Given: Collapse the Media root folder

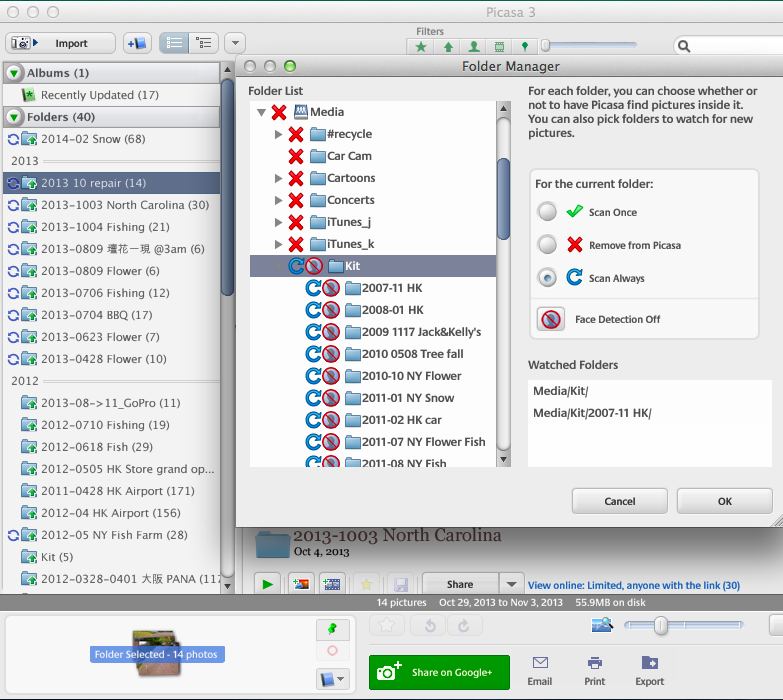Looking at the screenshot, I should coord(261,112).
